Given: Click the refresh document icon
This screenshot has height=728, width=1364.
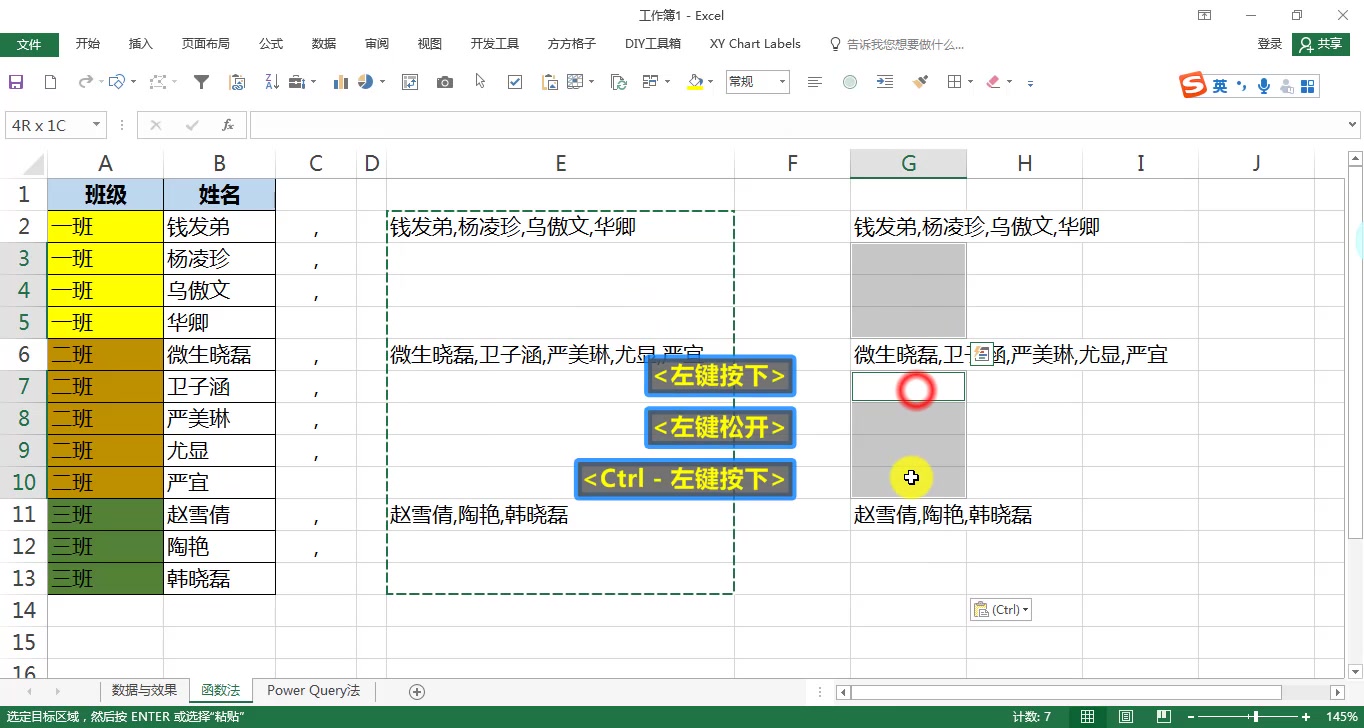Looking at the screenshot, I should [x=619, y=82].
